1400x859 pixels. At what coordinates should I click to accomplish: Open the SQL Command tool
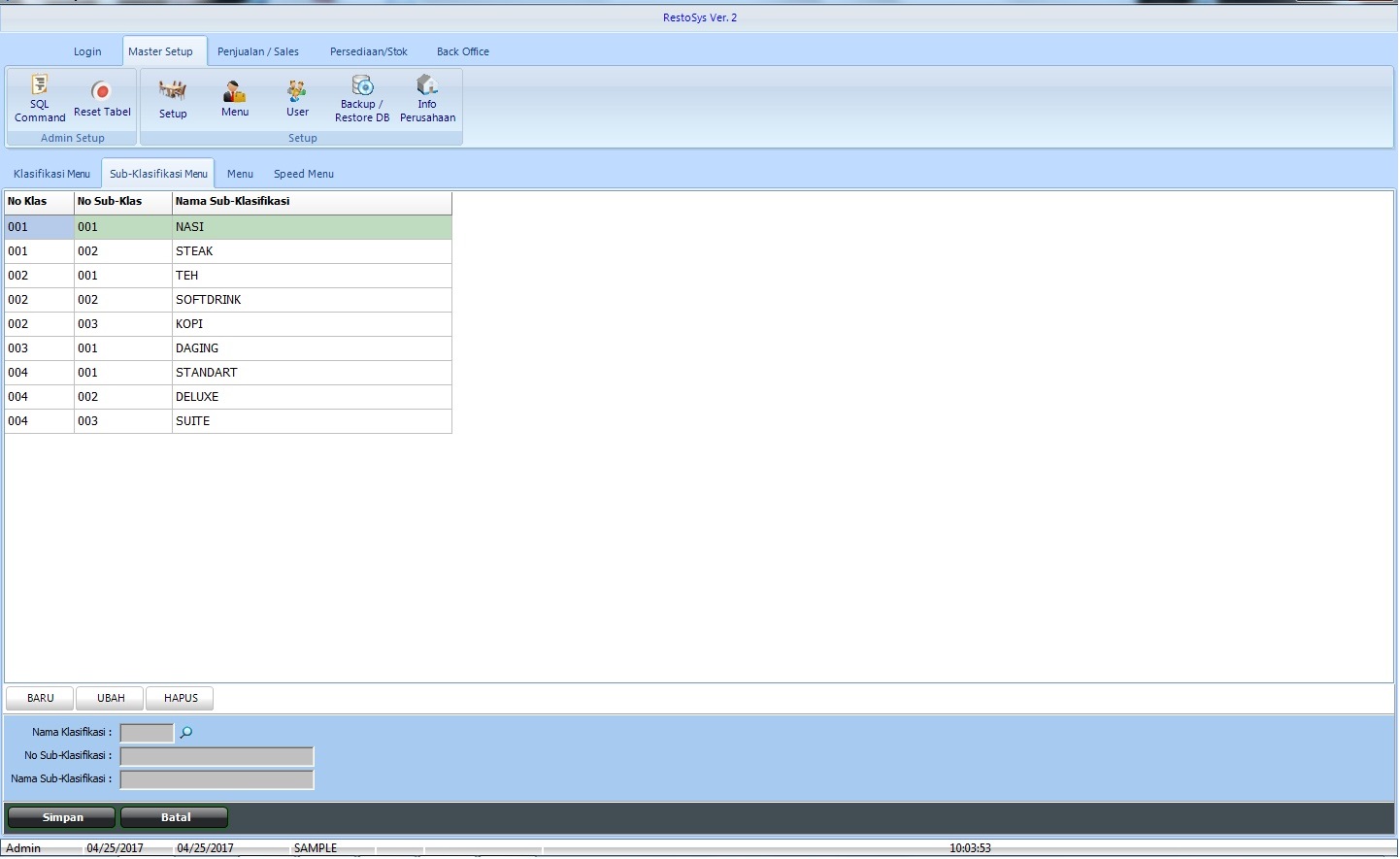[40, 98]
